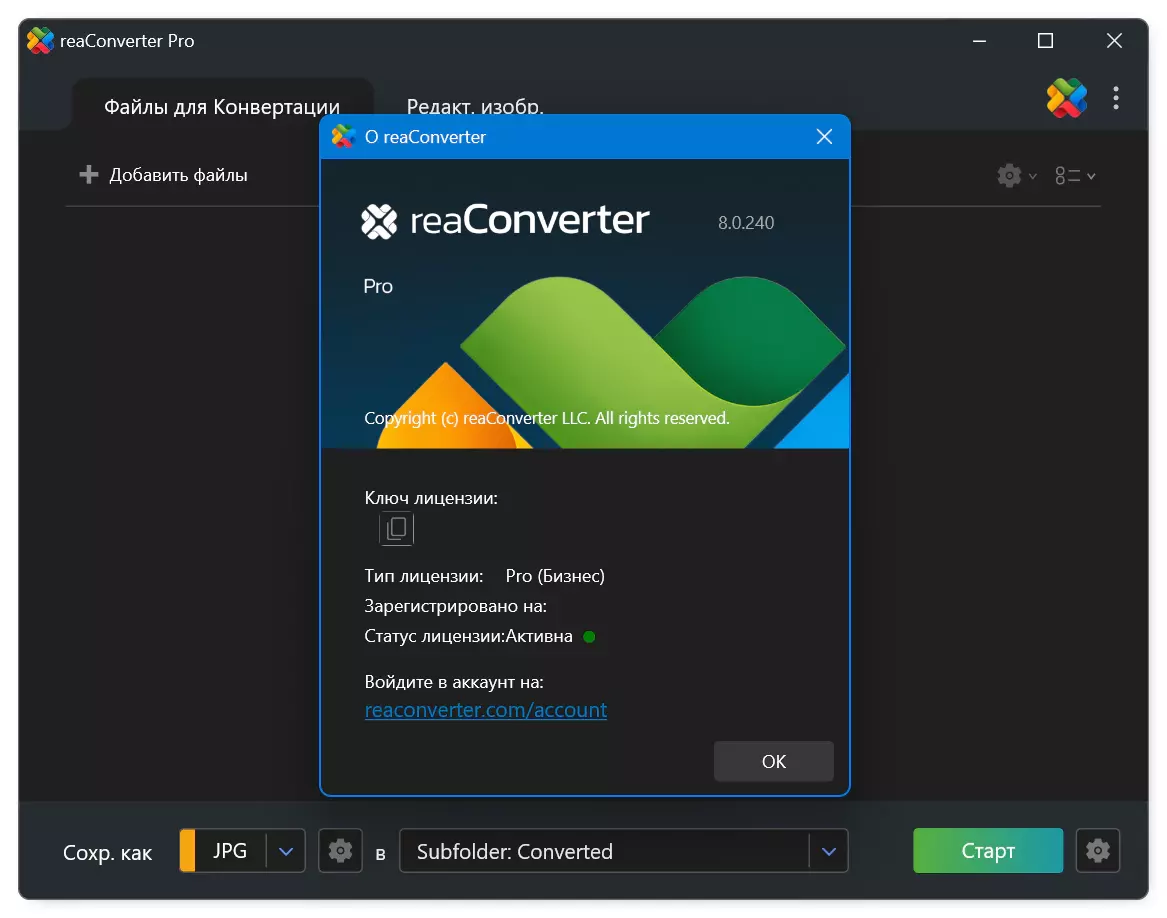Switch to Файлы для Конвертации tab
The image size is (1167, 918).
[222, 106]
